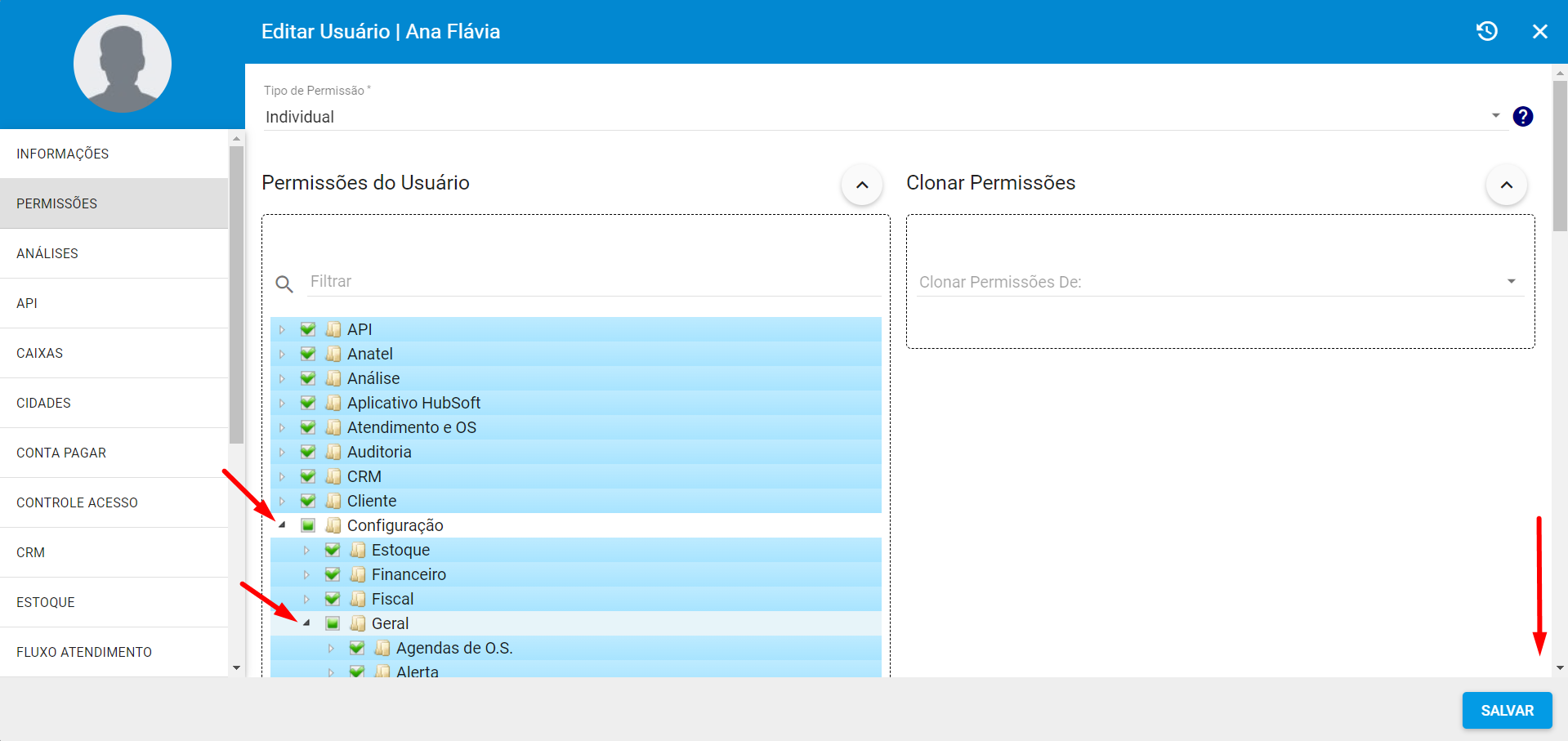Expand the CRM tree node
The width and height of the screenshot is (1568, 741).
tap(283, 476)
